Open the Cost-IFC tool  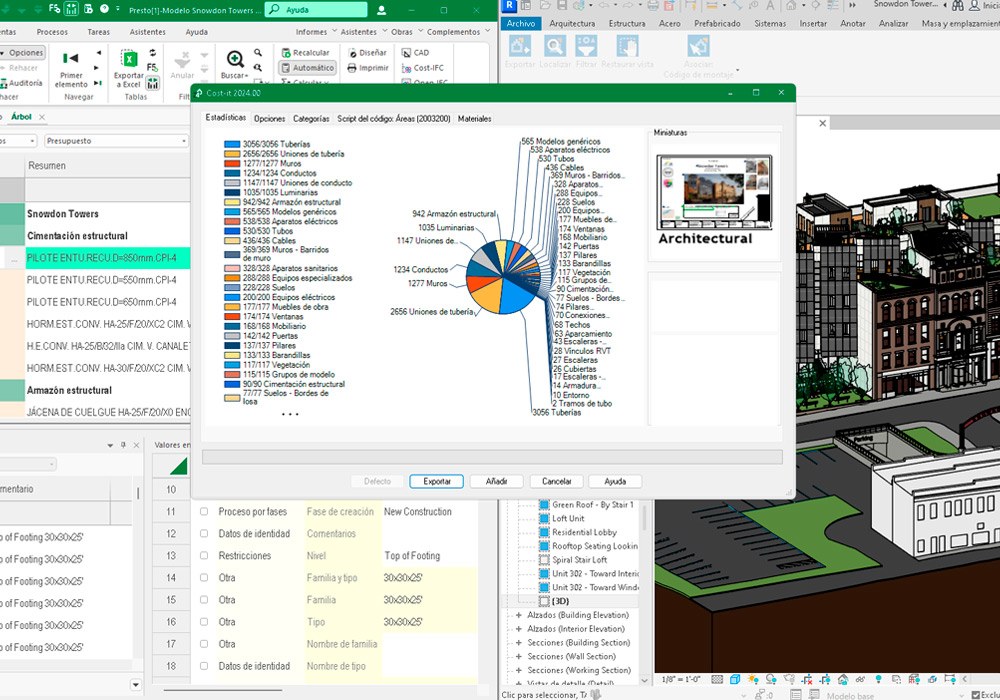pos(420,68)
